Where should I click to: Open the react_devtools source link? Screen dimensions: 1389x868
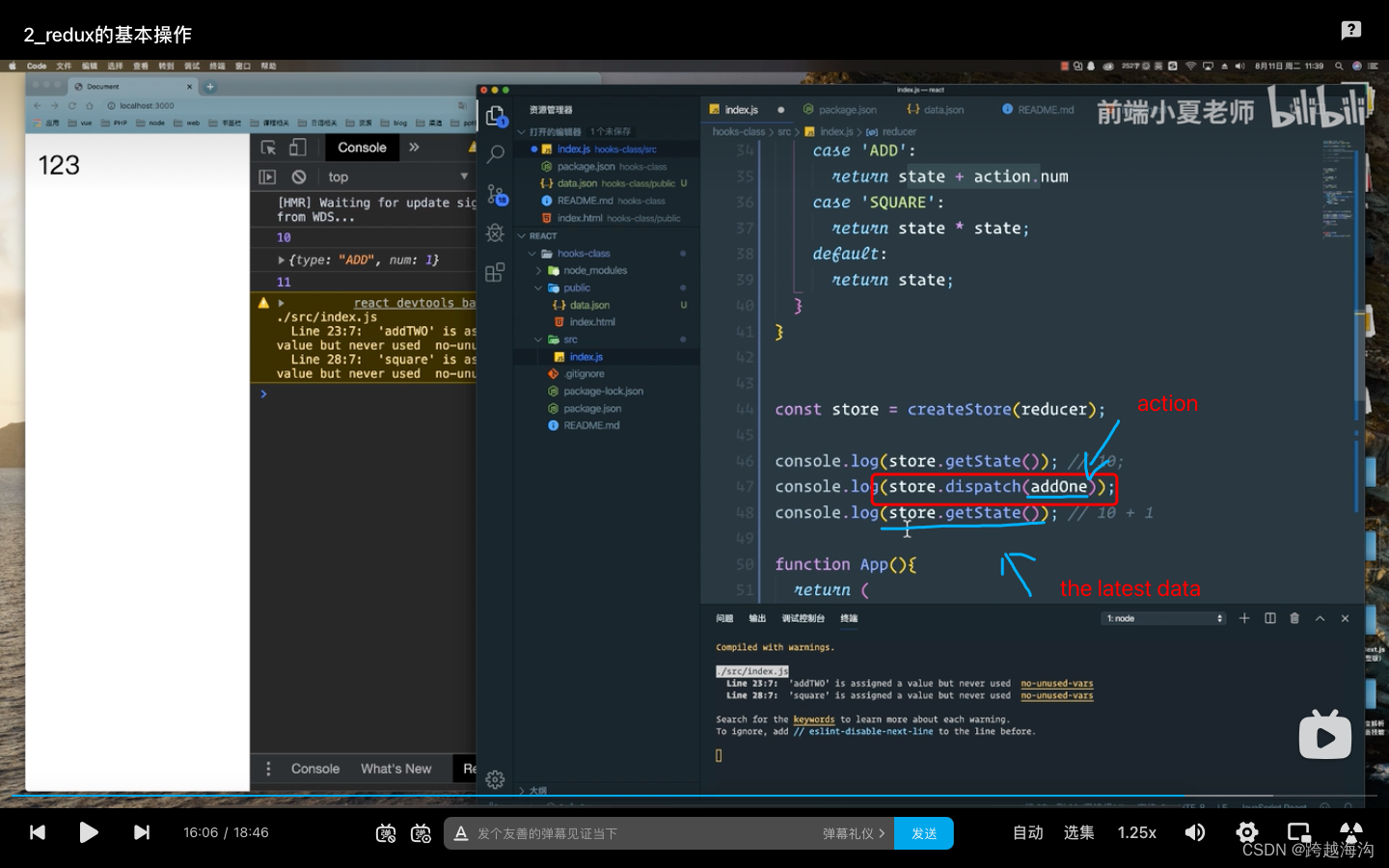click(415, 303)
